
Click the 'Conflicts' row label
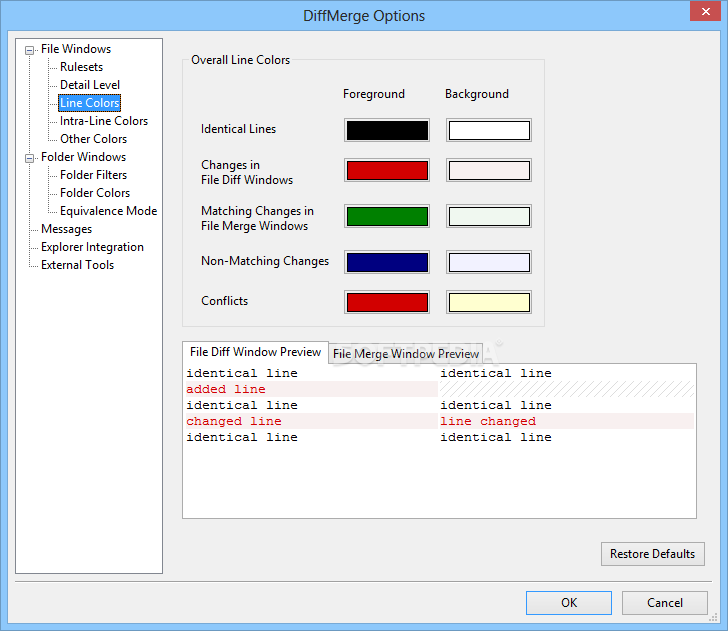pos(225,301)
